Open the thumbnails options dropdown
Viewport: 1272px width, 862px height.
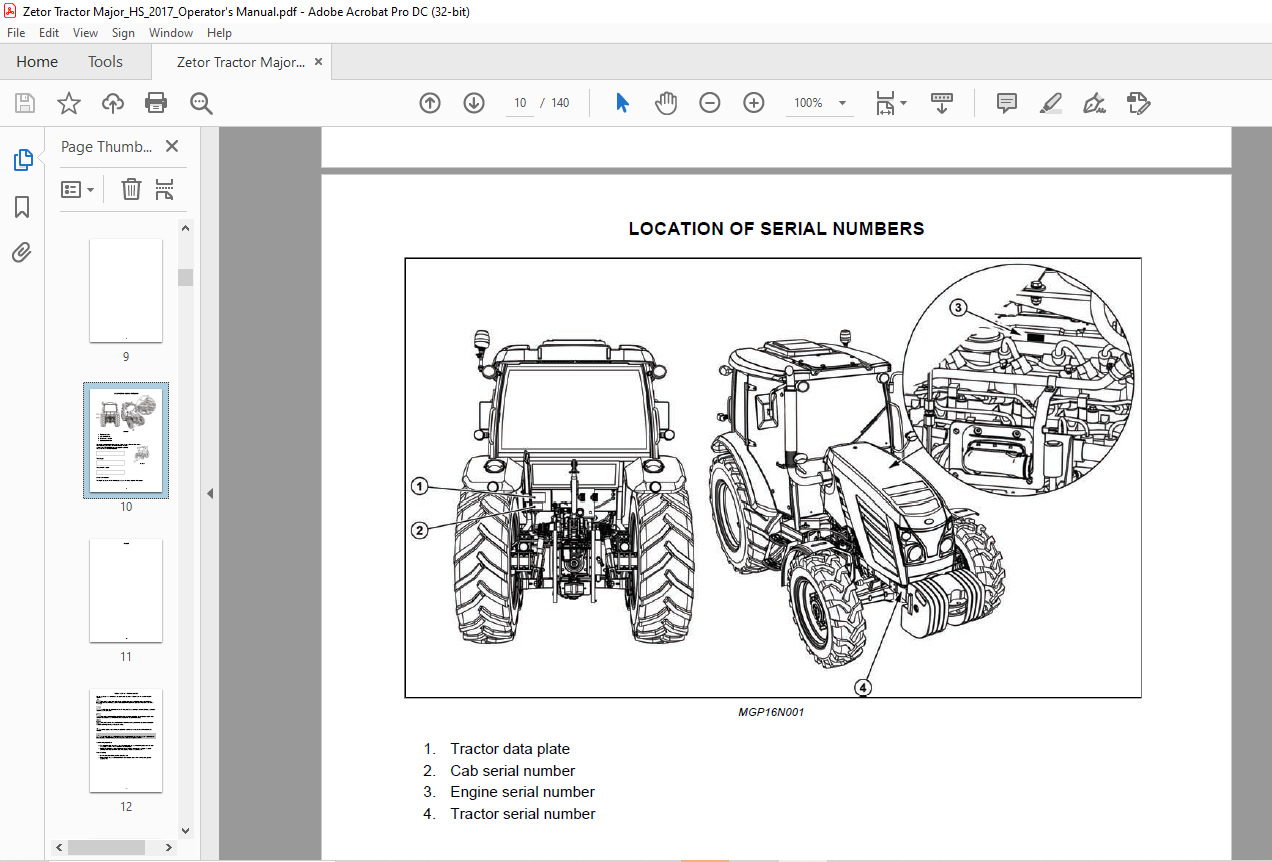coord(77,189)
